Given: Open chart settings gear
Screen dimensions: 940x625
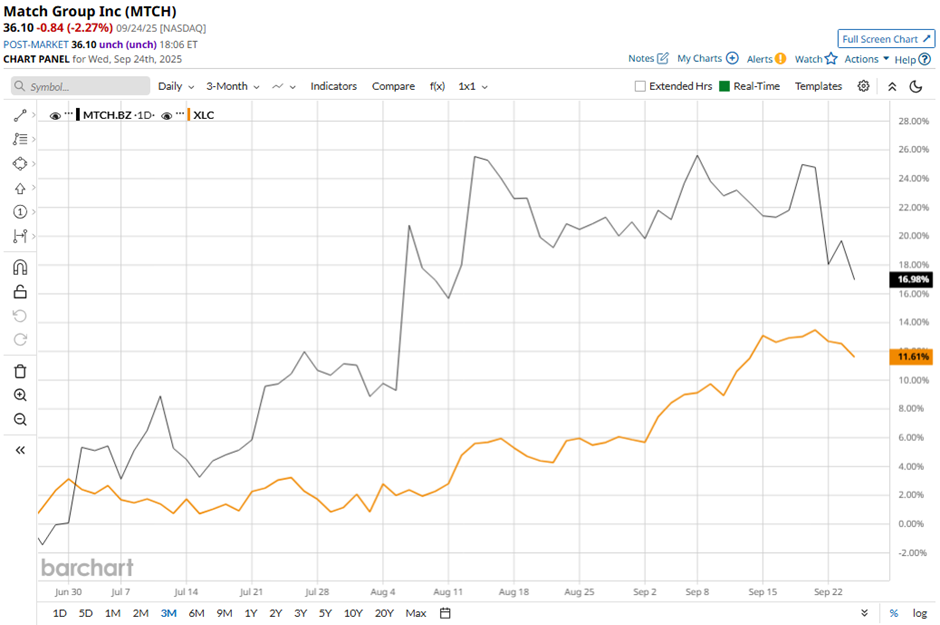Looking at the screenshot, I should pyautogui.click(x=863, y=86).
